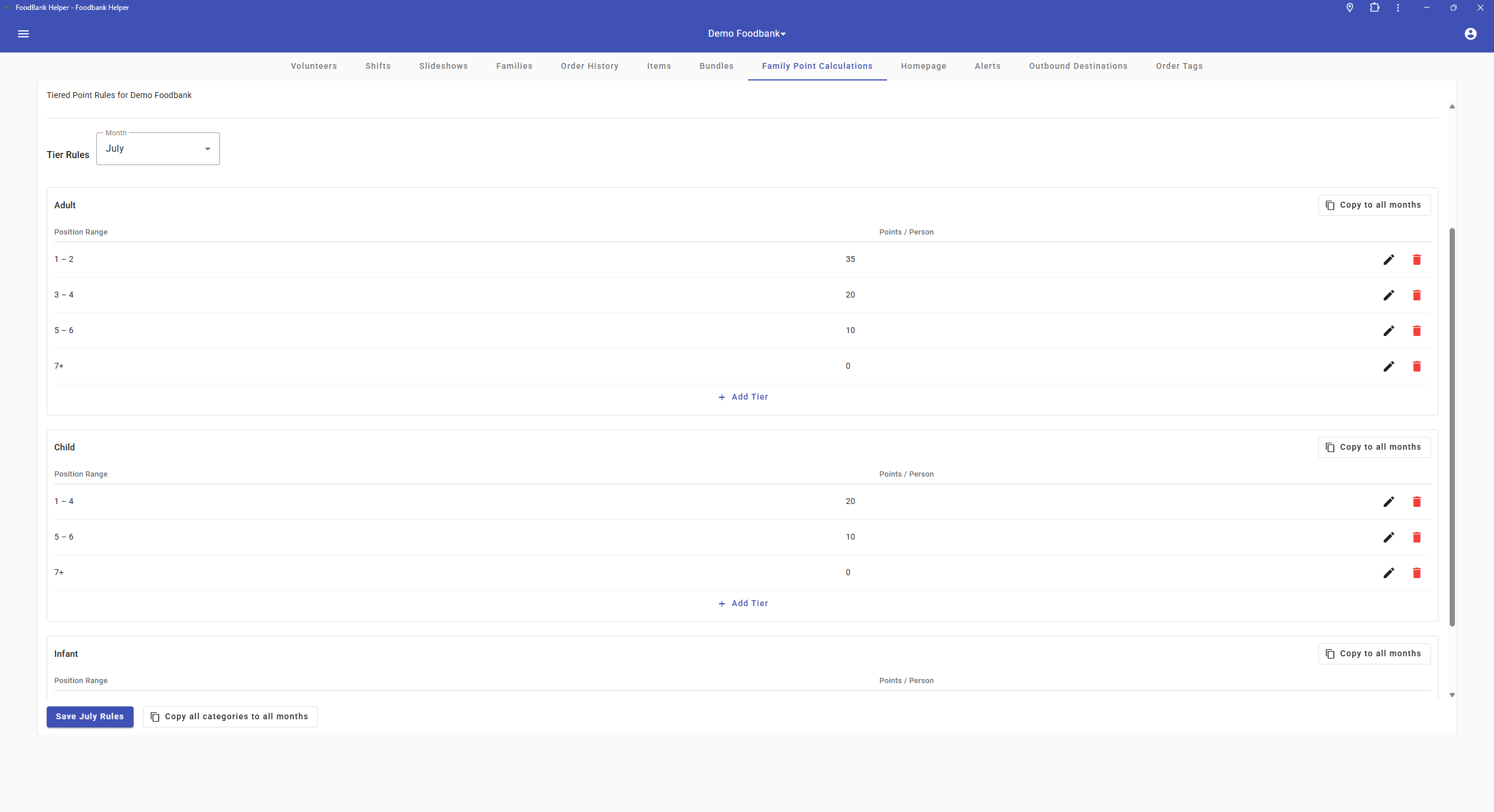
Task: Click the browser extensions puzzle icon
Action: 1374,8
